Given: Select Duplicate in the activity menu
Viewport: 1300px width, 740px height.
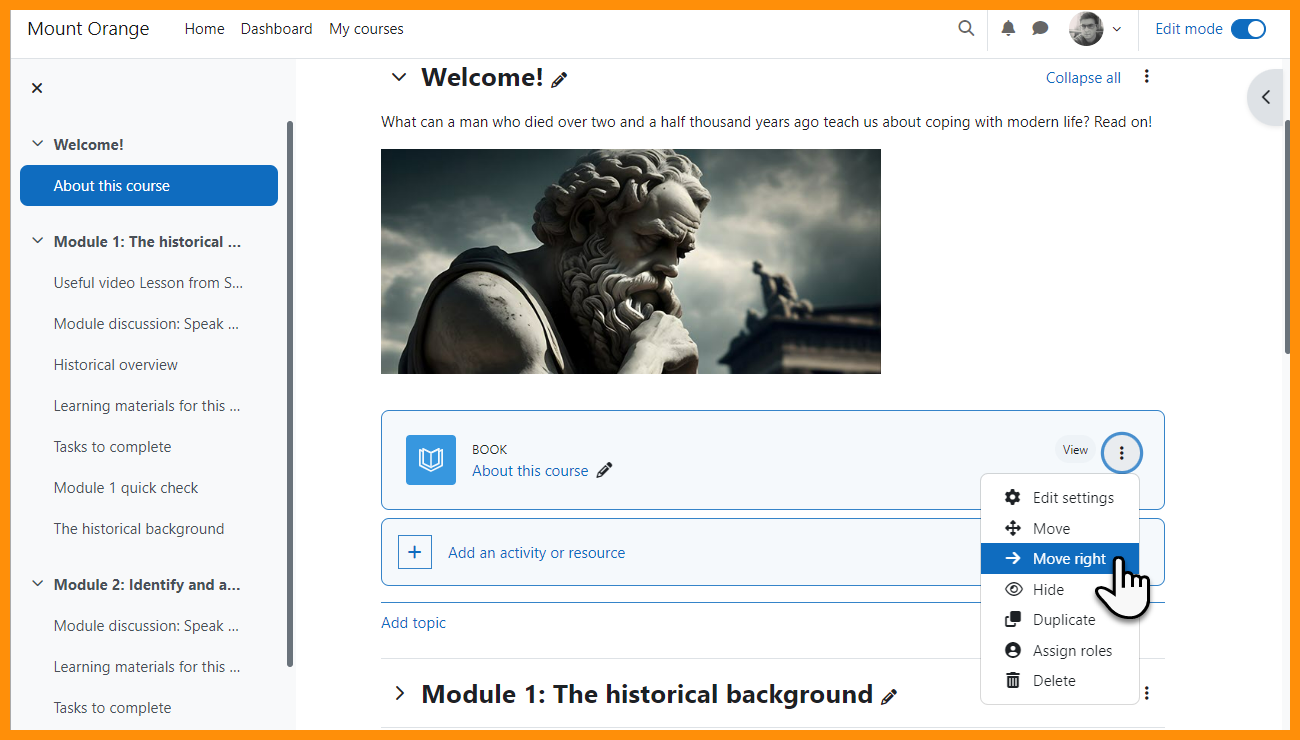Looking at the screenshot, I should (1063, 620).
